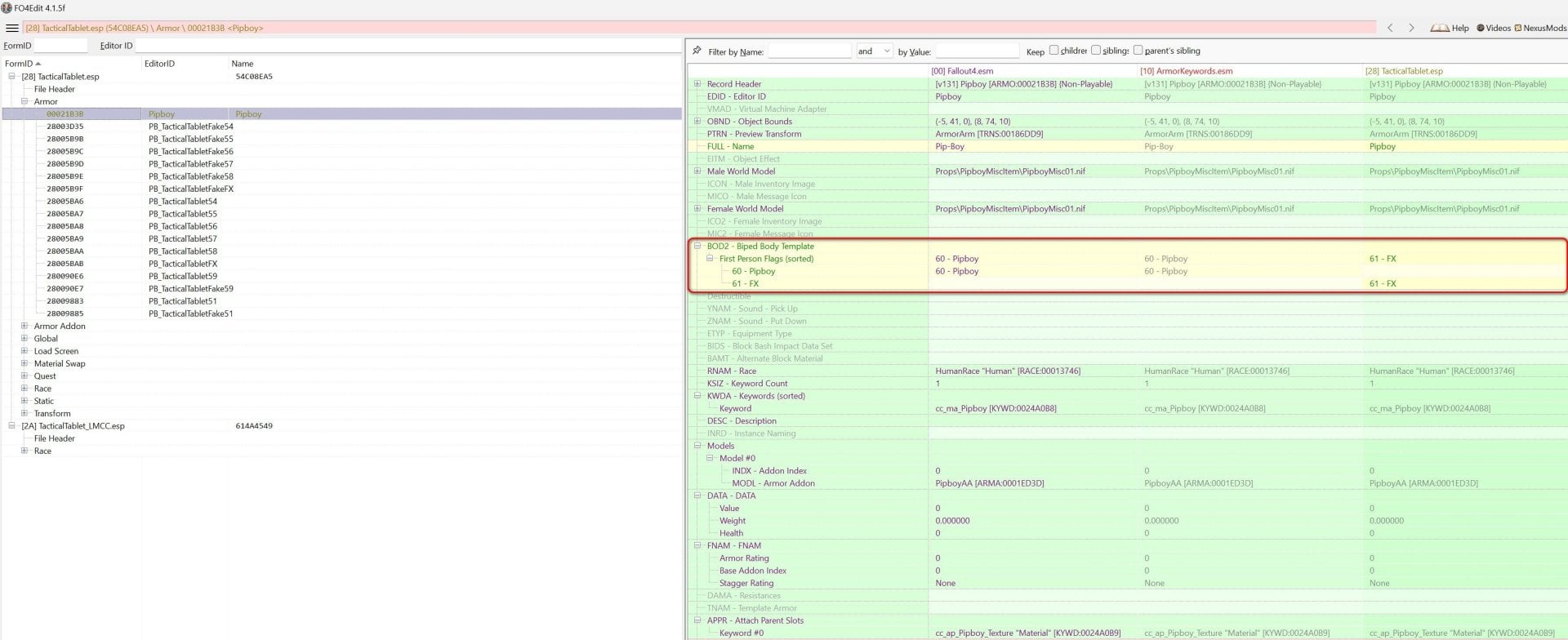Image resolution: width=1568 pixels, height=640 pixels.
Task: Collapse the DATA - DATA section
Action: (697, 496)
